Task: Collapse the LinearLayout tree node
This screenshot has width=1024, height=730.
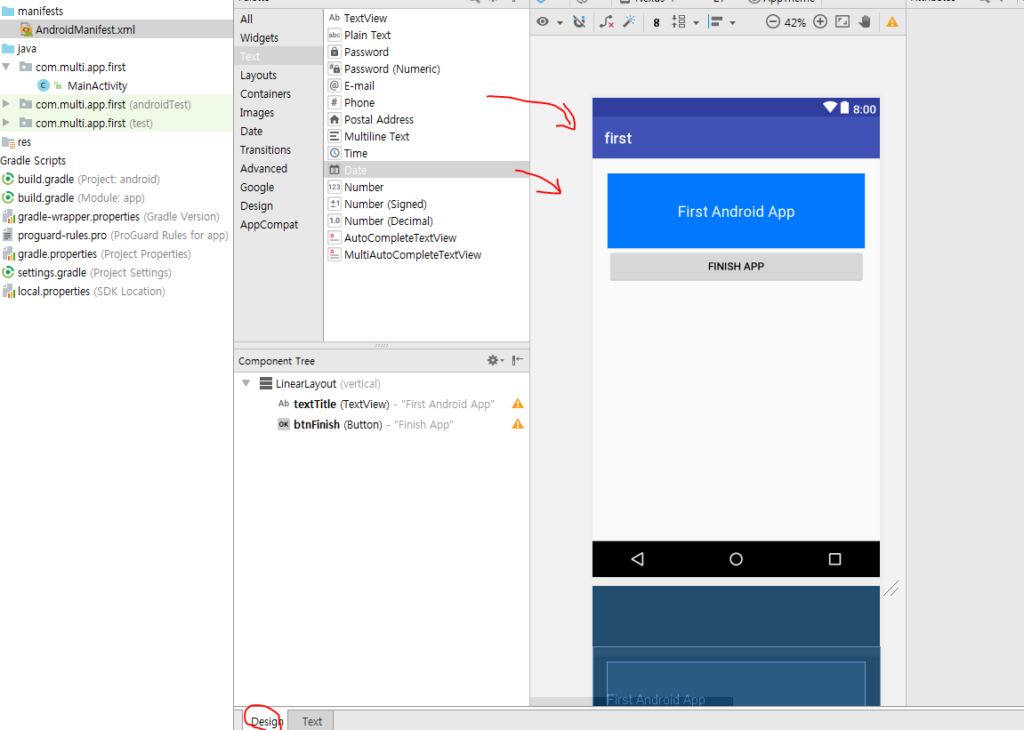Action: tap(246, 384)
